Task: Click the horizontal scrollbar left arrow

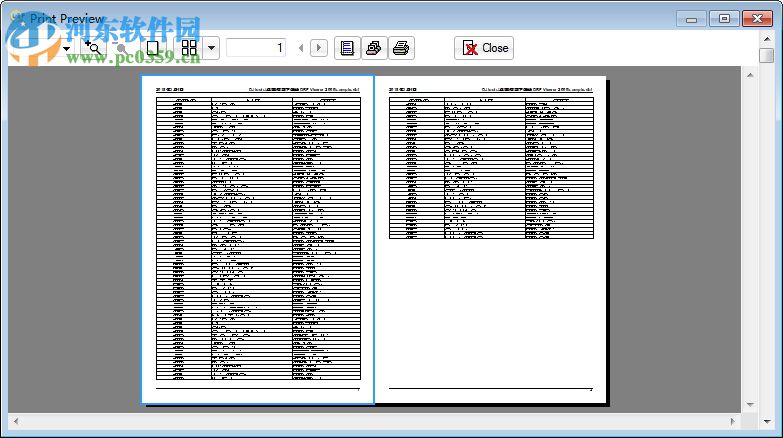Action: [16, 422]
